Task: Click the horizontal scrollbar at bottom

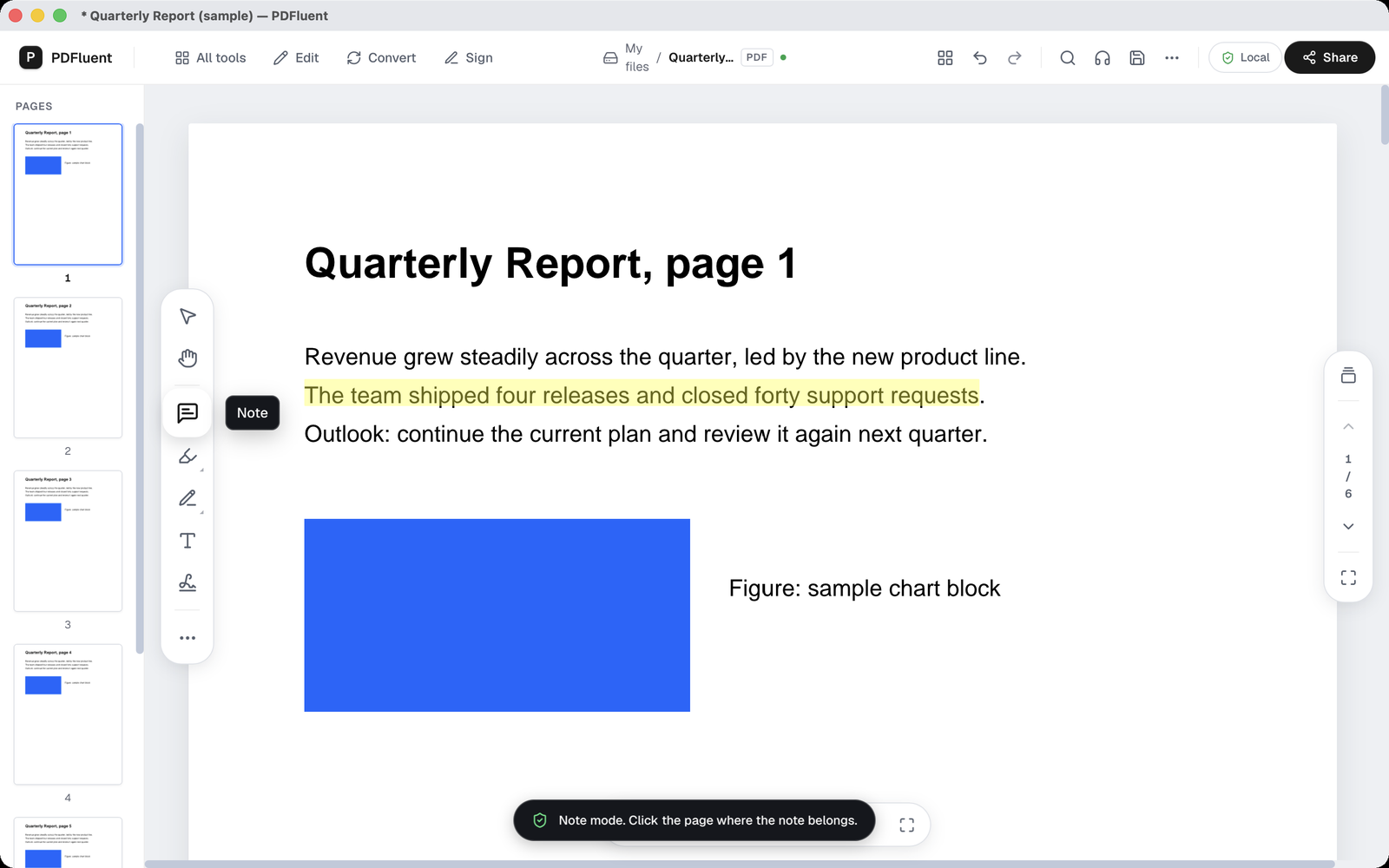Action: pos(740,864)
